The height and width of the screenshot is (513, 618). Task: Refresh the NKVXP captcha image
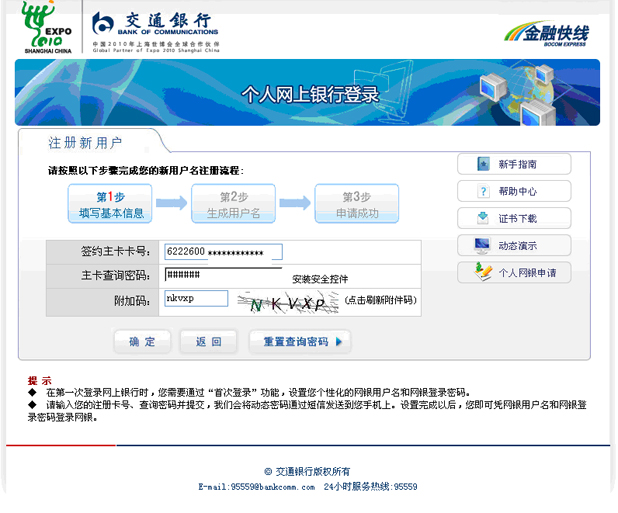(x=287, y=303)
